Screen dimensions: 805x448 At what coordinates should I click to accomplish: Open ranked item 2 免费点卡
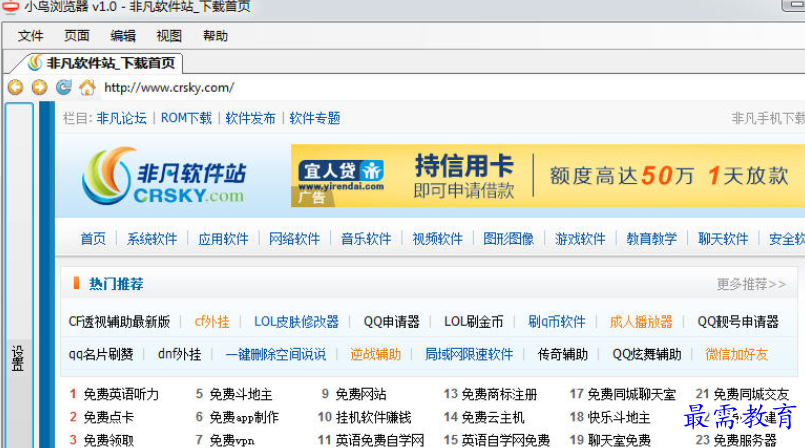click(x=109, y=417)
